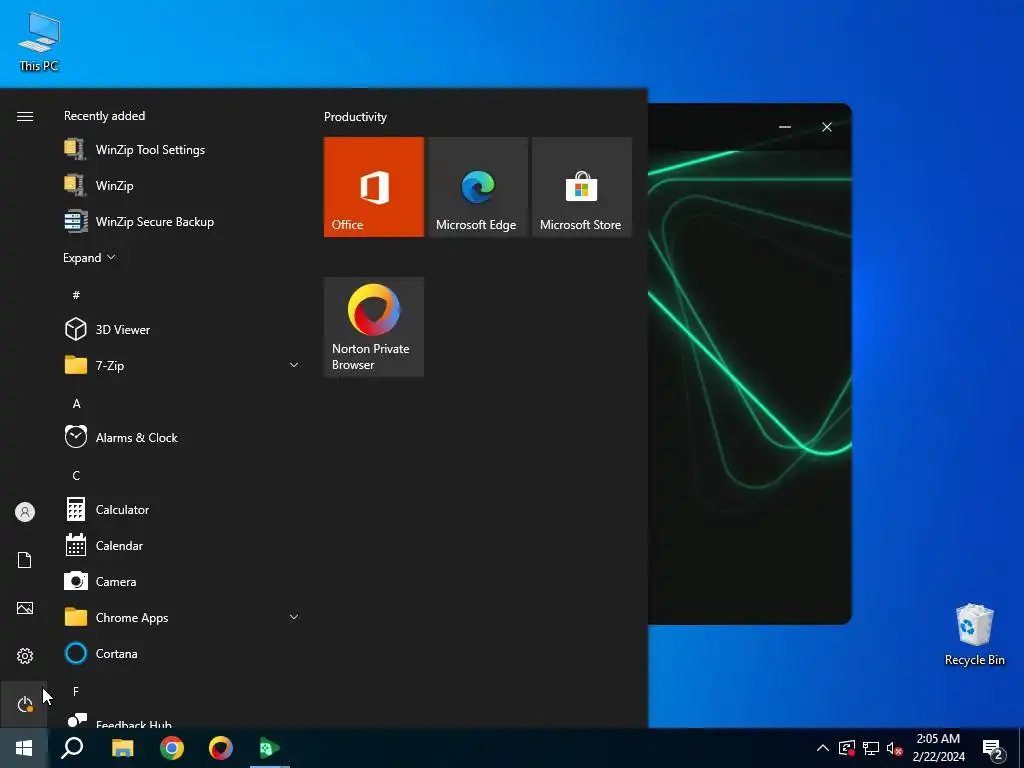
Task: Launch the Camera app
Action: tap(183, 581)
